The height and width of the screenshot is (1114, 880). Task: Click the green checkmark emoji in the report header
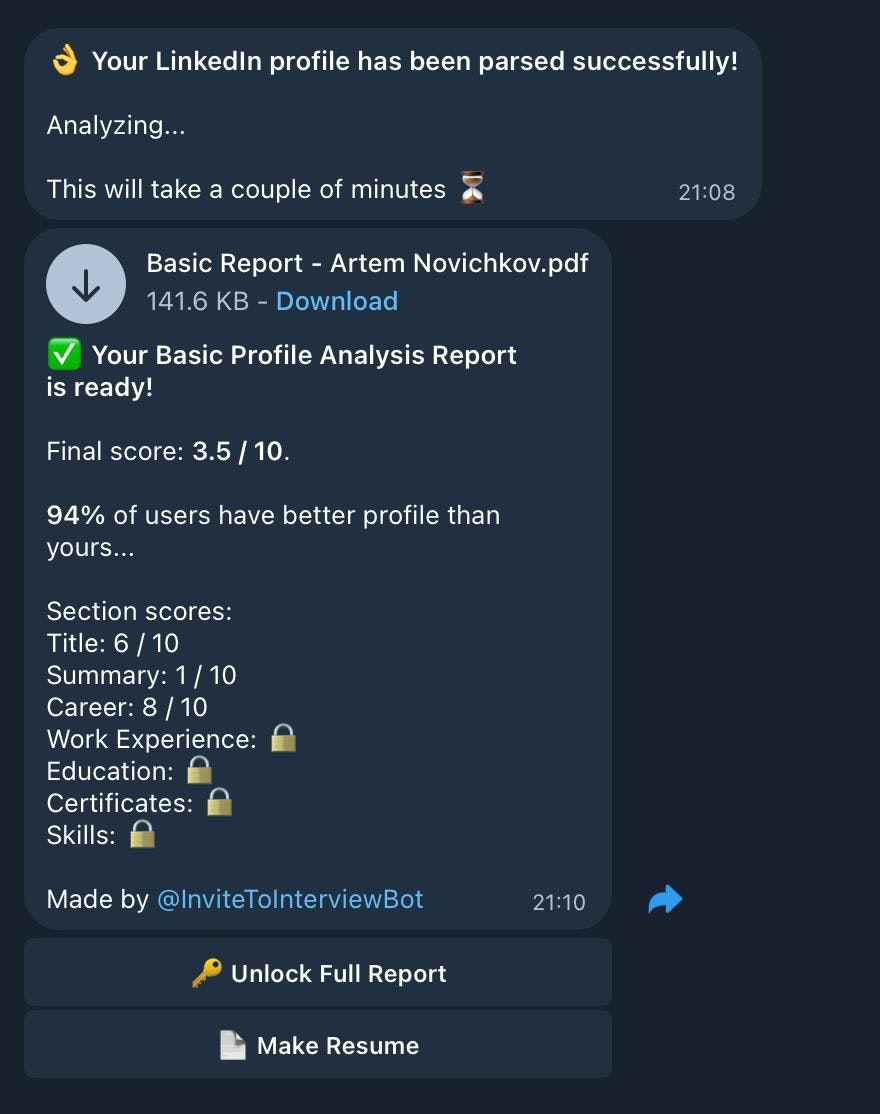tap(62, 354)
